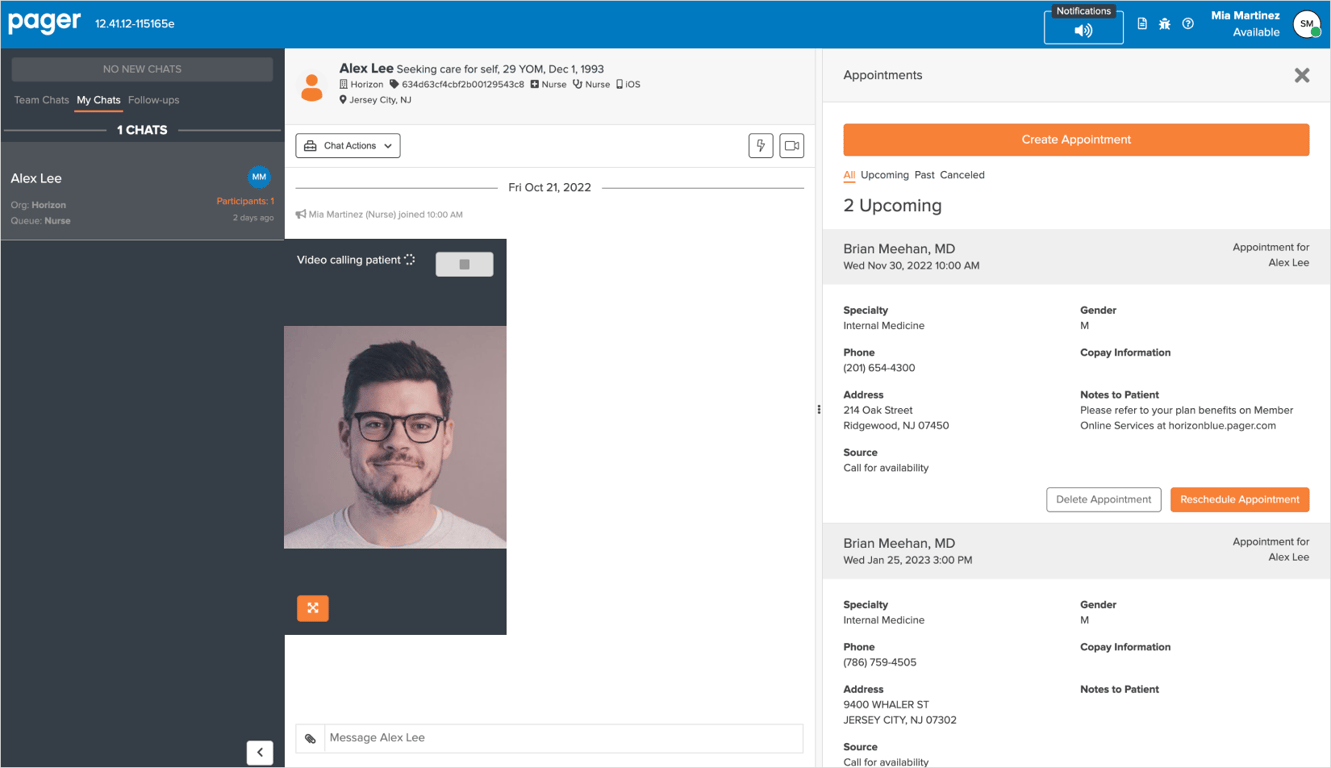
Task: Close the Appointments panel
Action: coord(1301,75)
